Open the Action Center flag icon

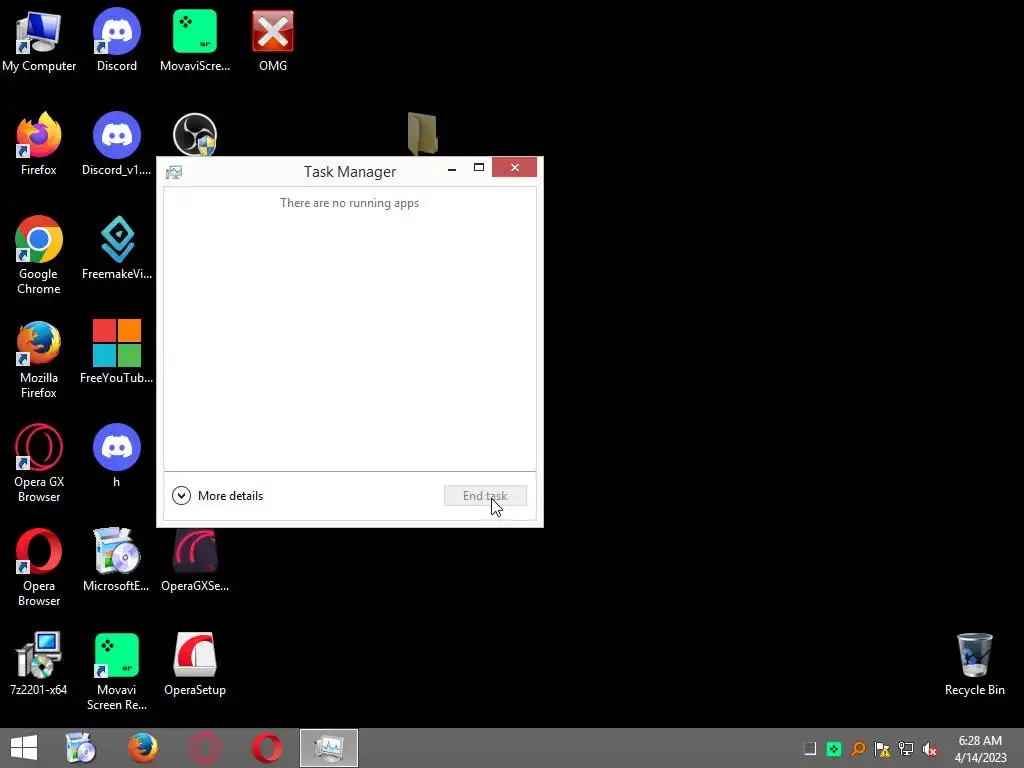click(882, 749)
